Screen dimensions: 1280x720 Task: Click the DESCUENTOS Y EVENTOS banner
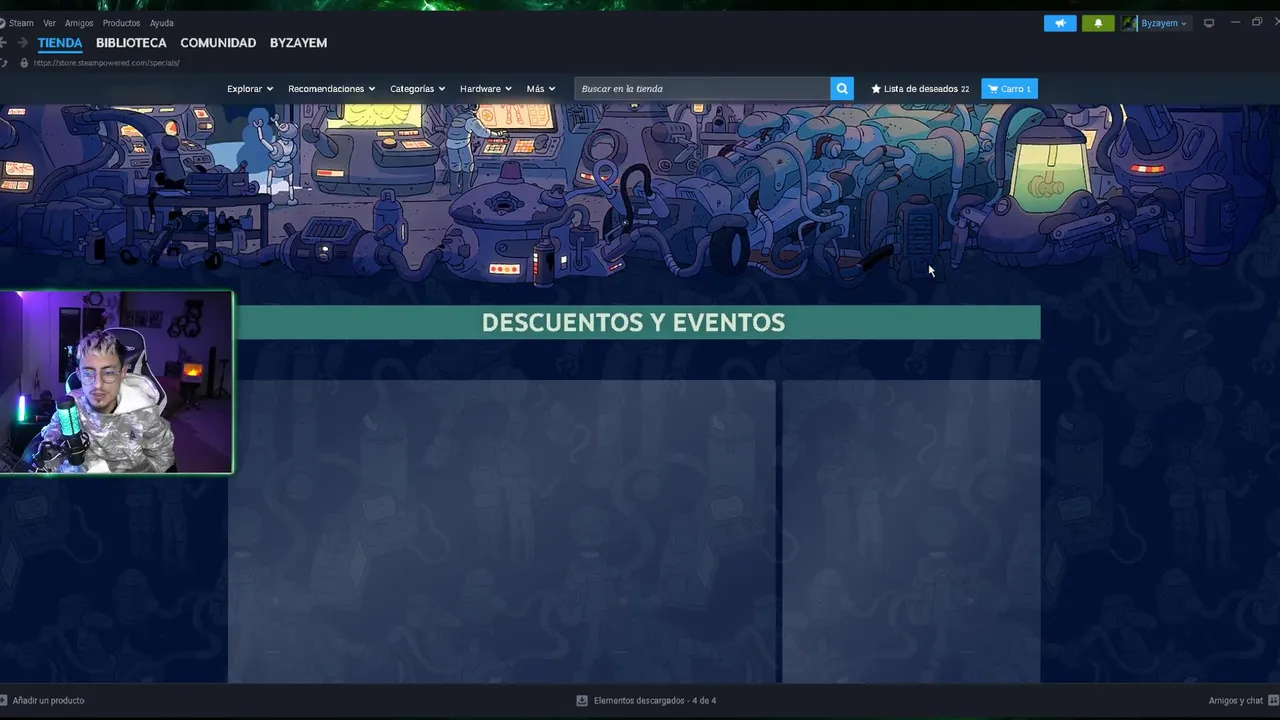634,322
